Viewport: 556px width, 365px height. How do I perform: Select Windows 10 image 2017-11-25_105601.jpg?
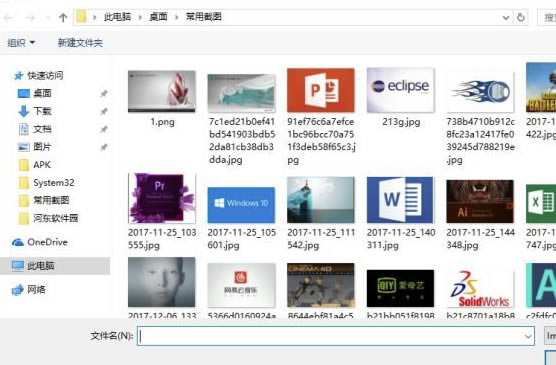pos(241,205)
